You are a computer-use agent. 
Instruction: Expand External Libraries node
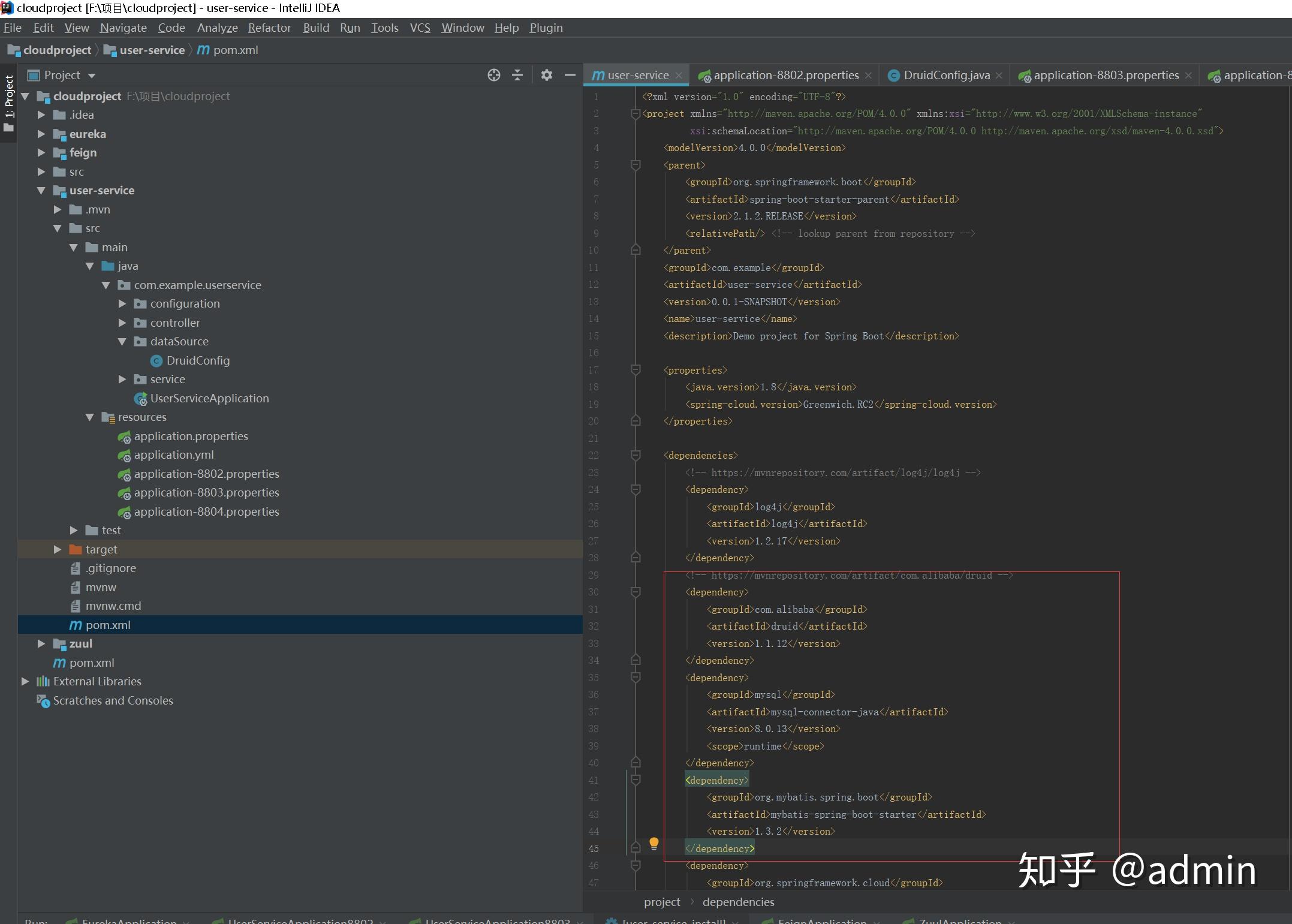[25, 682]
